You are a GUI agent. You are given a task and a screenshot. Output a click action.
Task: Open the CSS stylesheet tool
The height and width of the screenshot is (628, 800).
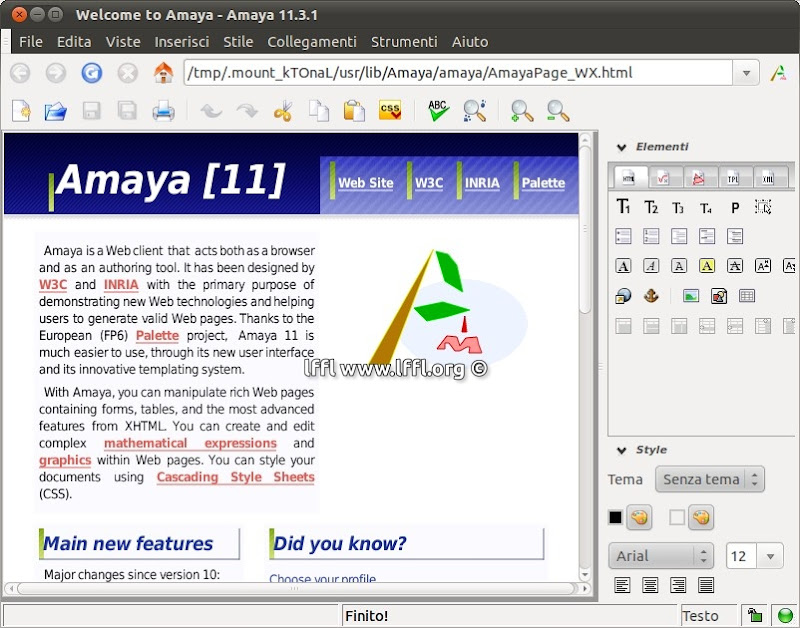(x=389, y=110)
